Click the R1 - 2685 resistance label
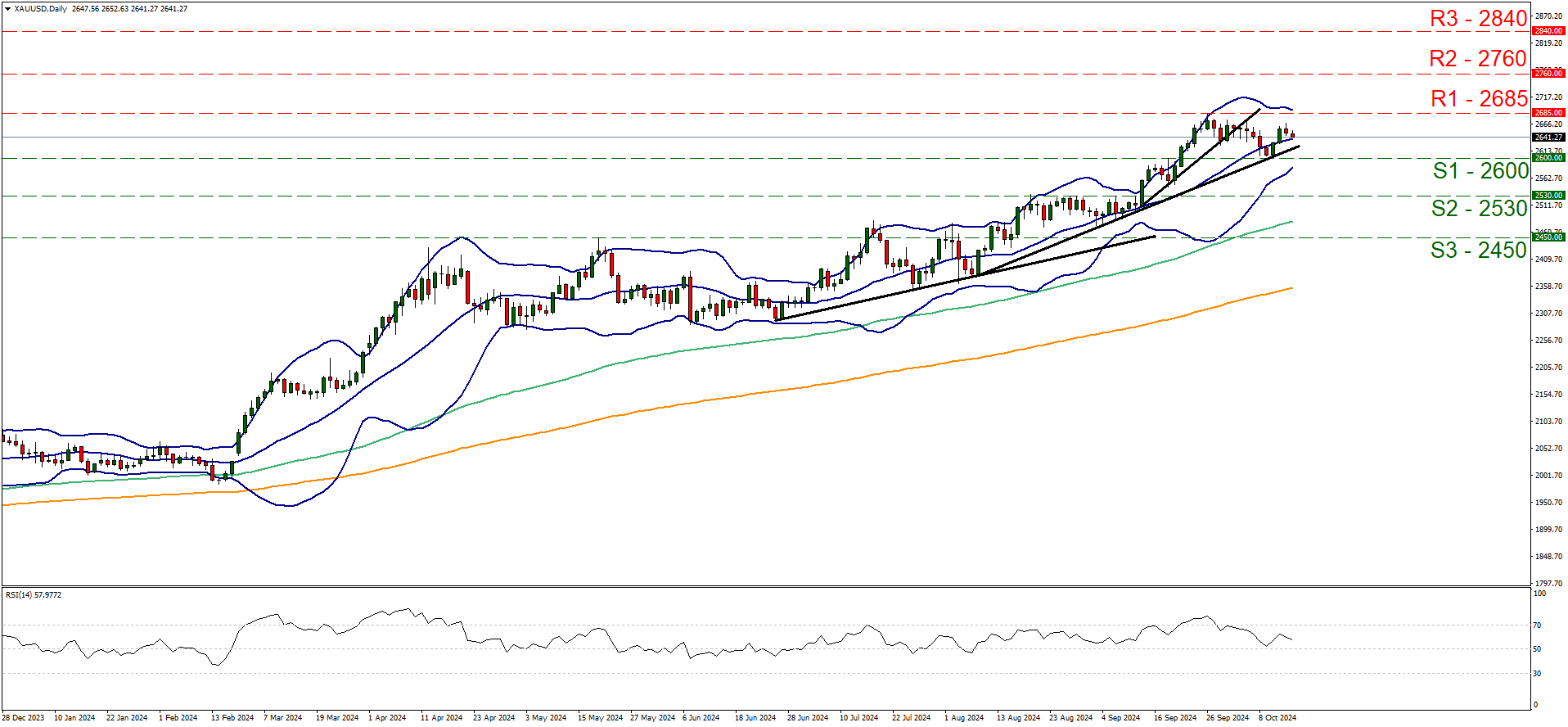 pos(1479,99)
